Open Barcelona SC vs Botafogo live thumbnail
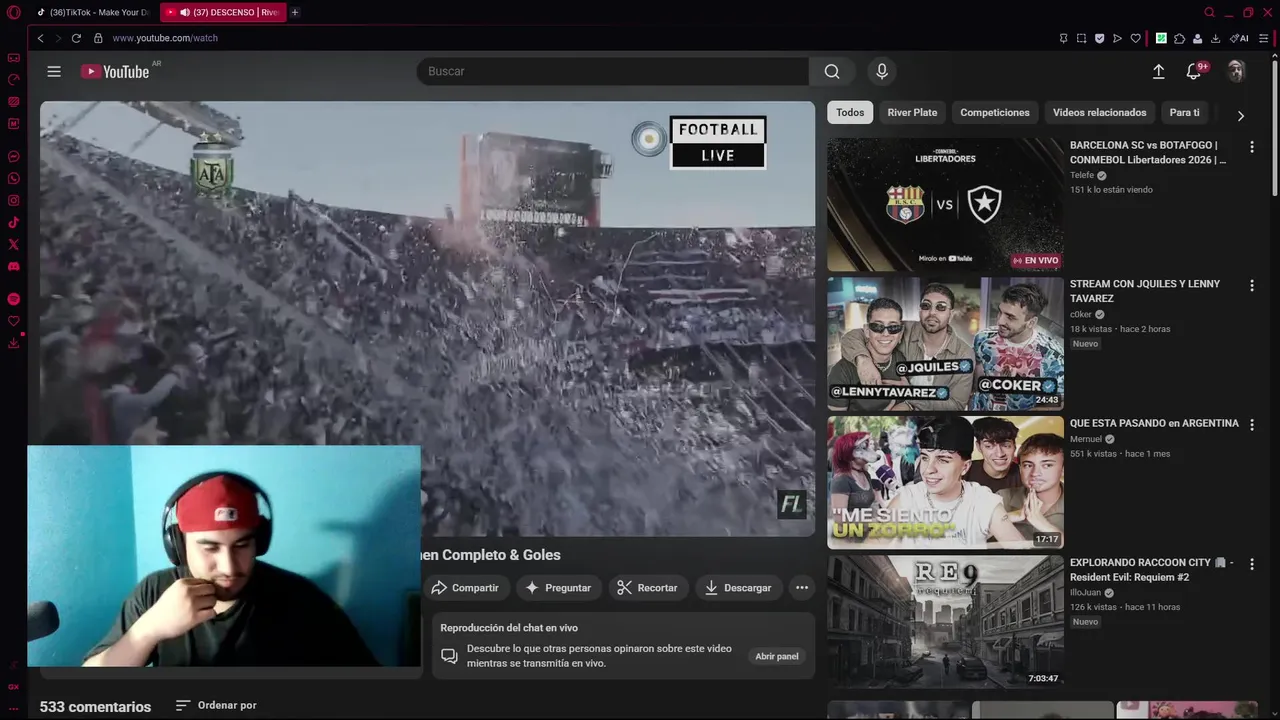The width and height of the screenshot is (1280, 720). 945,204
